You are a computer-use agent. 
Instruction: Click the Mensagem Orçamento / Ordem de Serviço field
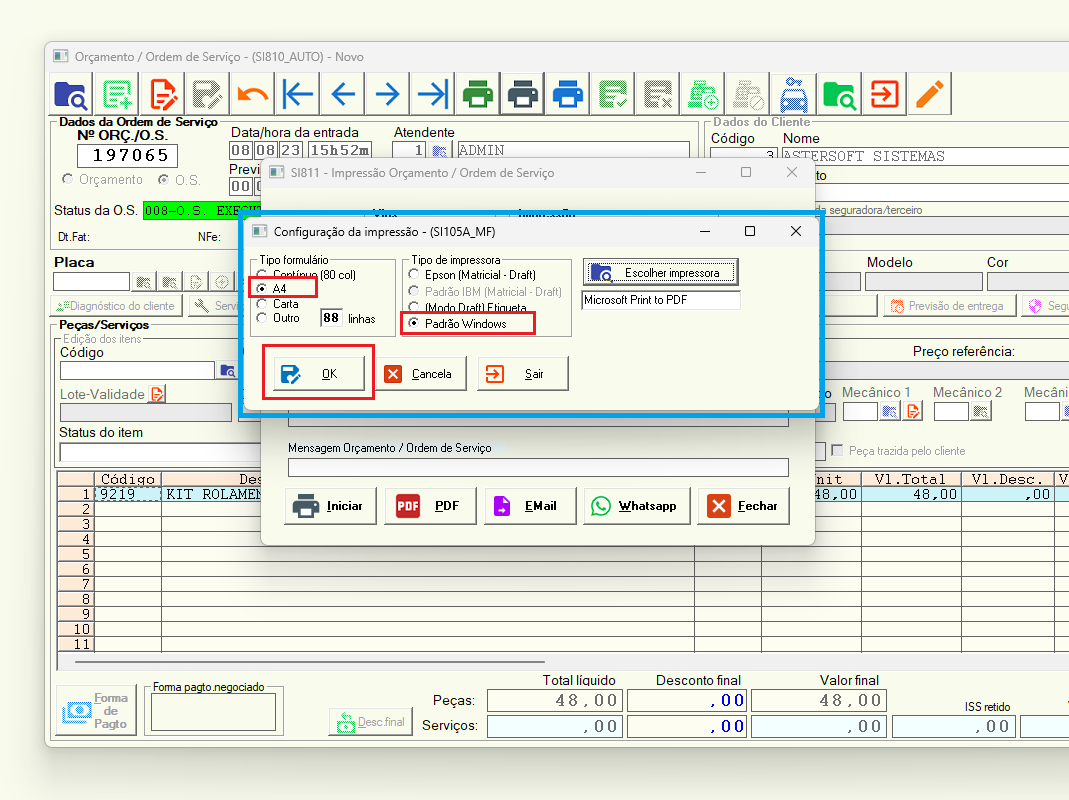[x=538, y=467]
